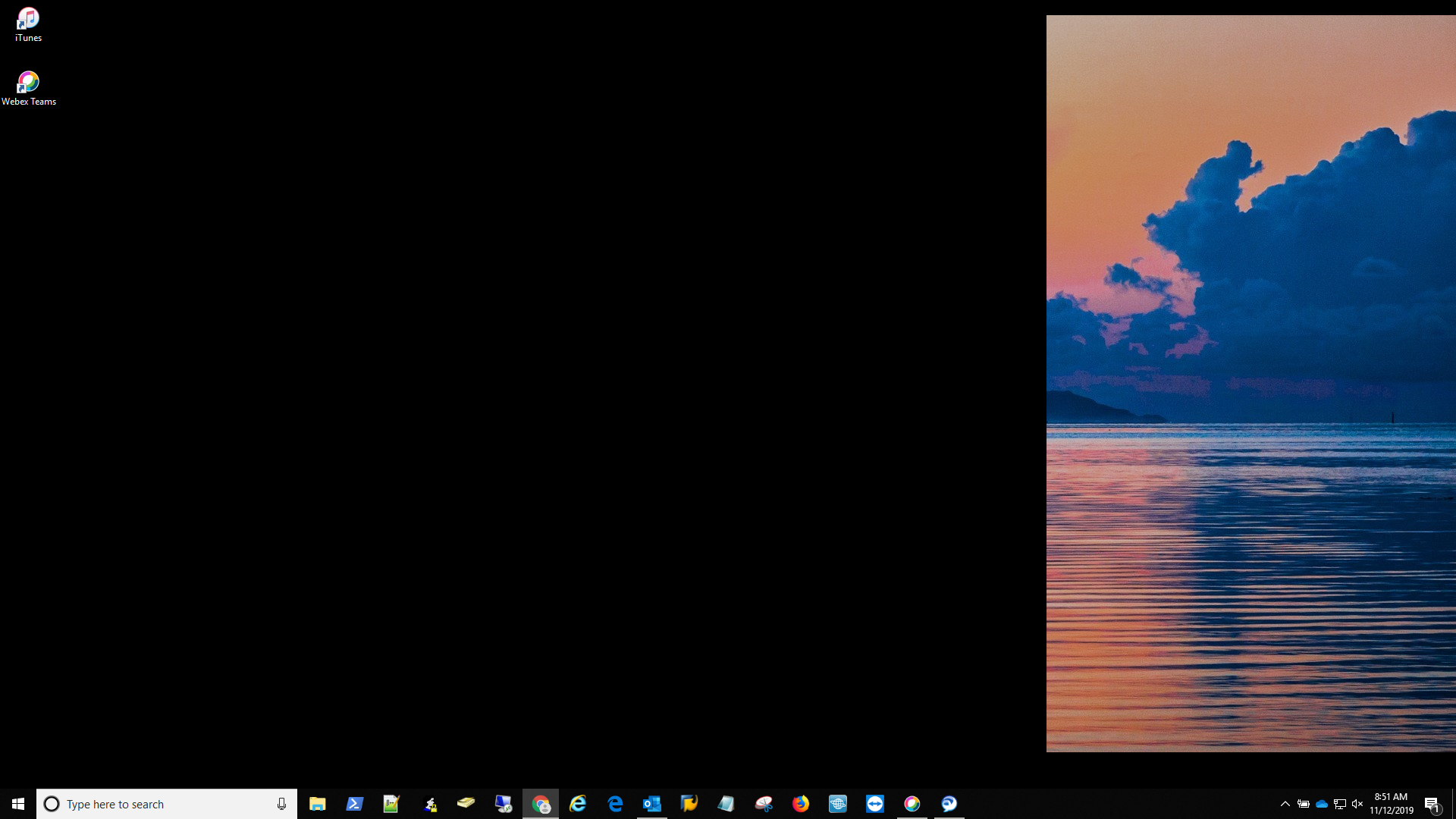Viewport: 1456px width, 819px height.
Task: Launch Firefox from the taskbar
Action: pyautogui.click(x=802, y=803)
